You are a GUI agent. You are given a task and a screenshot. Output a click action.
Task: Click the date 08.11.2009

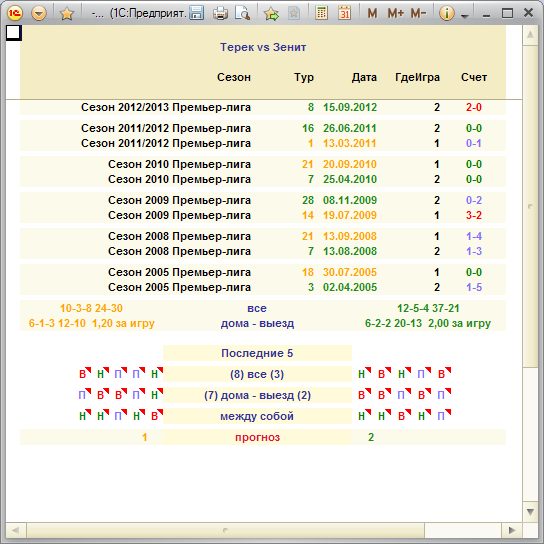click(x=350, y=200)
